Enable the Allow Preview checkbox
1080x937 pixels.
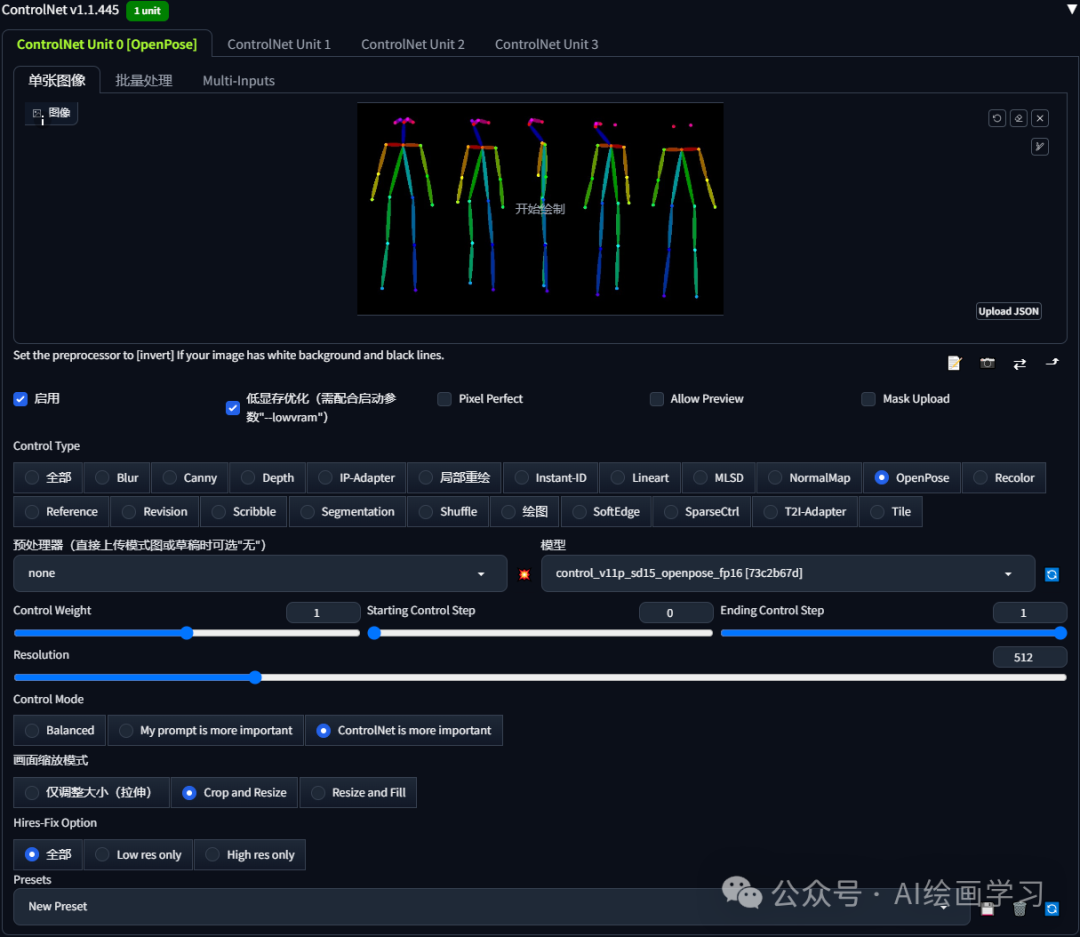tap(656, 399)
